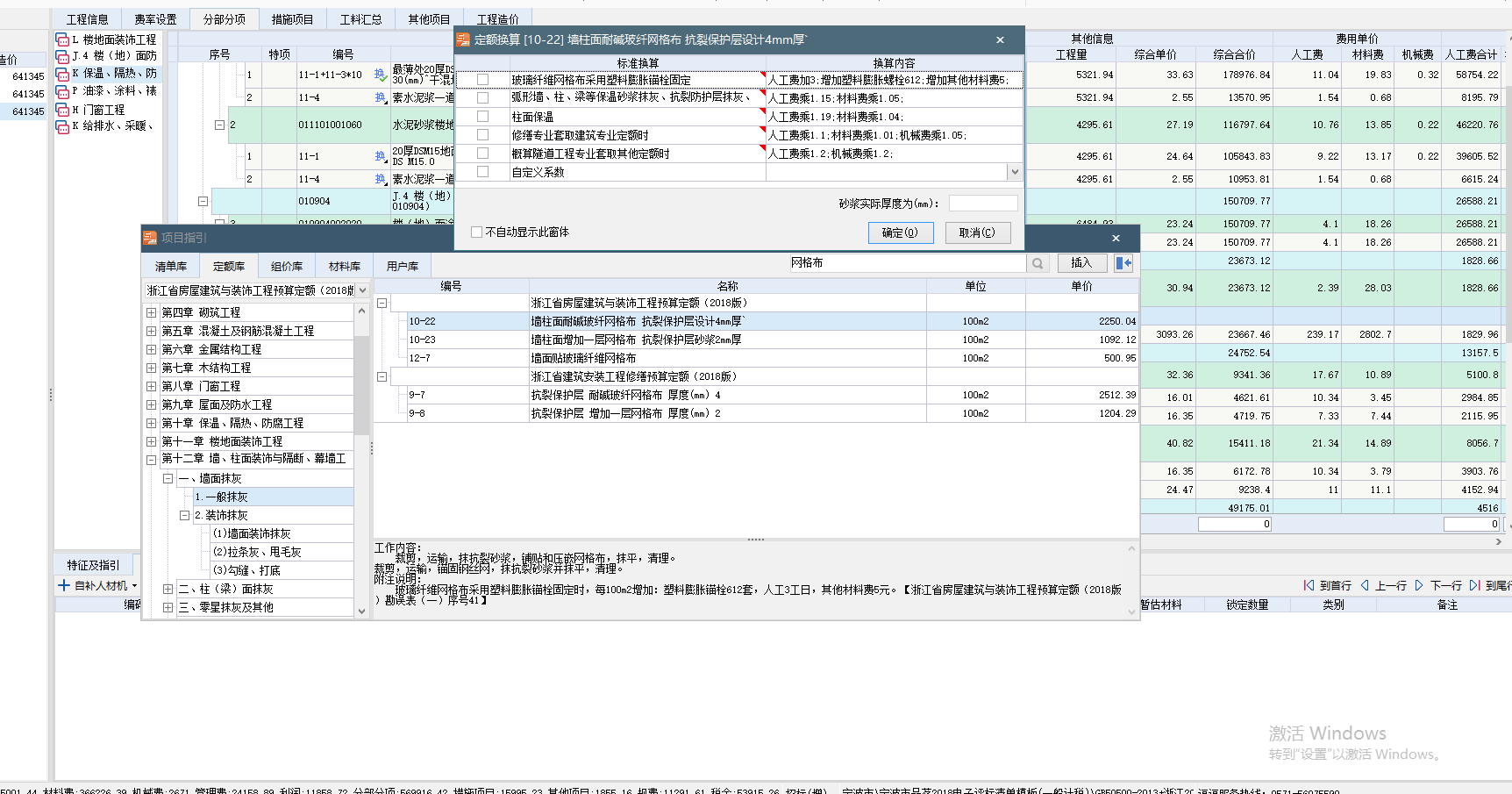The width and height of the screenshot is (1512, 794).
Task: Collapse the 第十二章 墙、柱面装饰 node
Action: pyautogui.click(x=151, y=459)
